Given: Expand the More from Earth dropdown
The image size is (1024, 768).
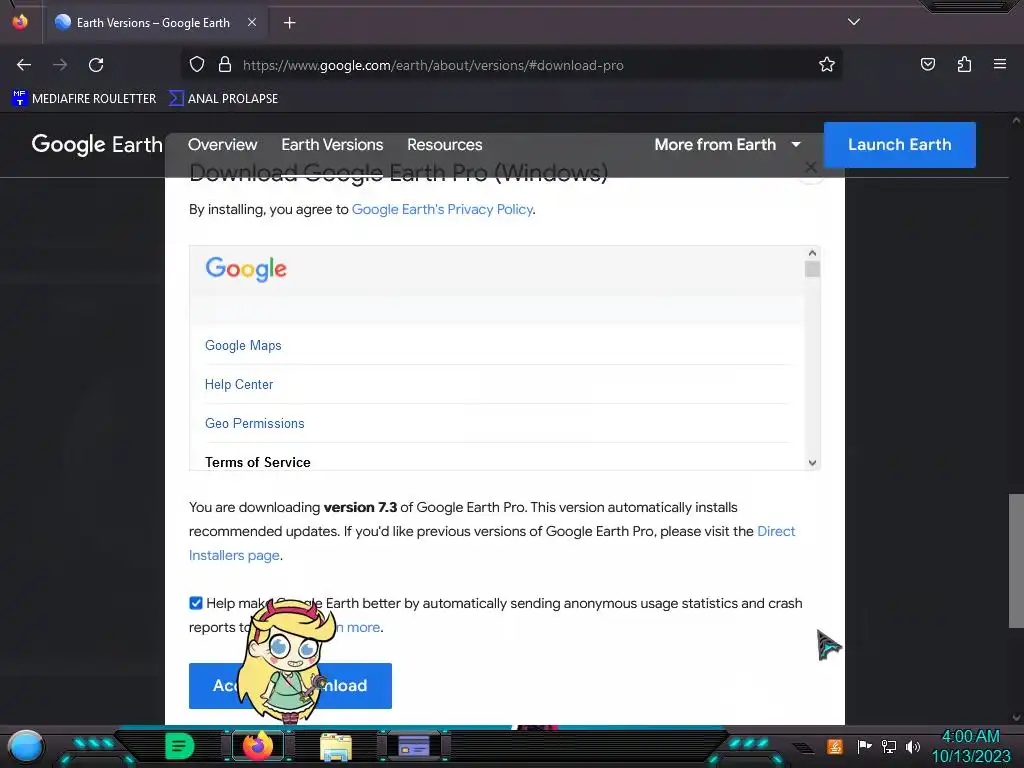Looking at the screenshot, I should pos(728,144).
